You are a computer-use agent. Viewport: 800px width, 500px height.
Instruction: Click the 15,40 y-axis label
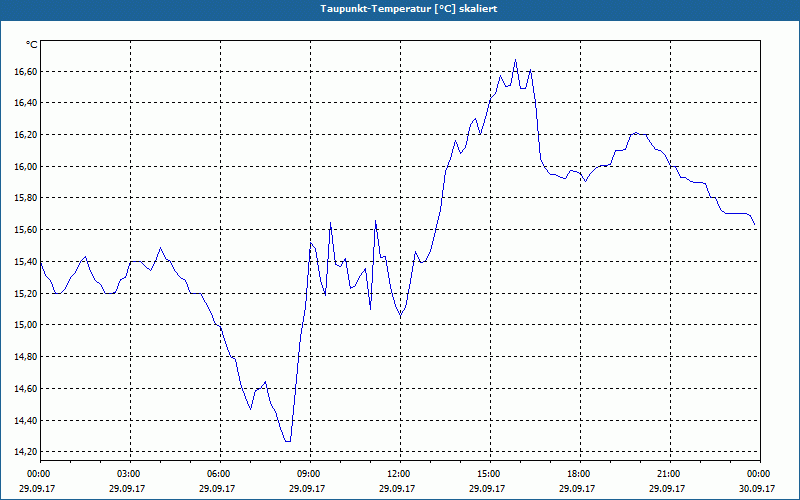tap(26, 262)
